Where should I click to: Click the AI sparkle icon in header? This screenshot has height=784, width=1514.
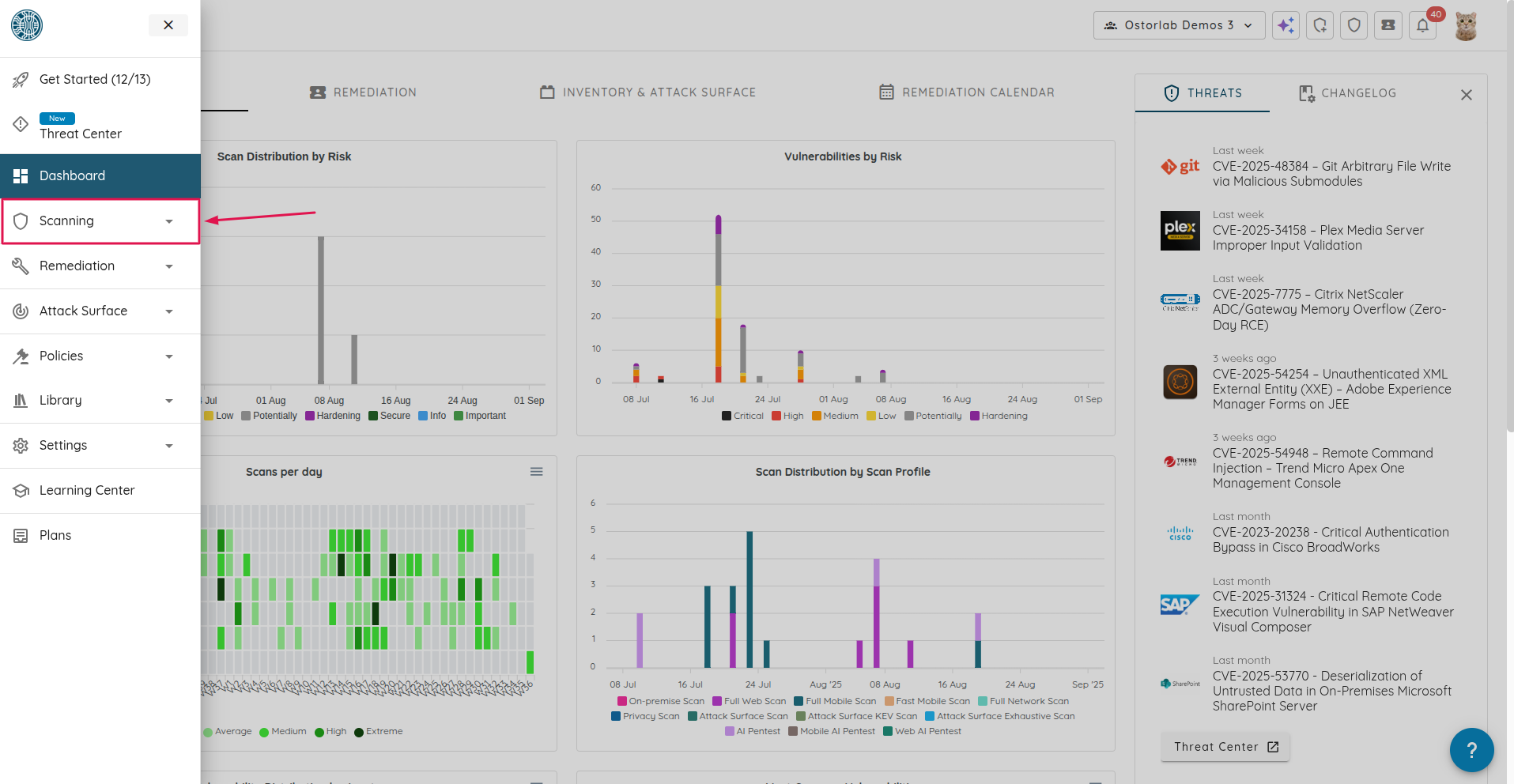[x=1286, y=25]
